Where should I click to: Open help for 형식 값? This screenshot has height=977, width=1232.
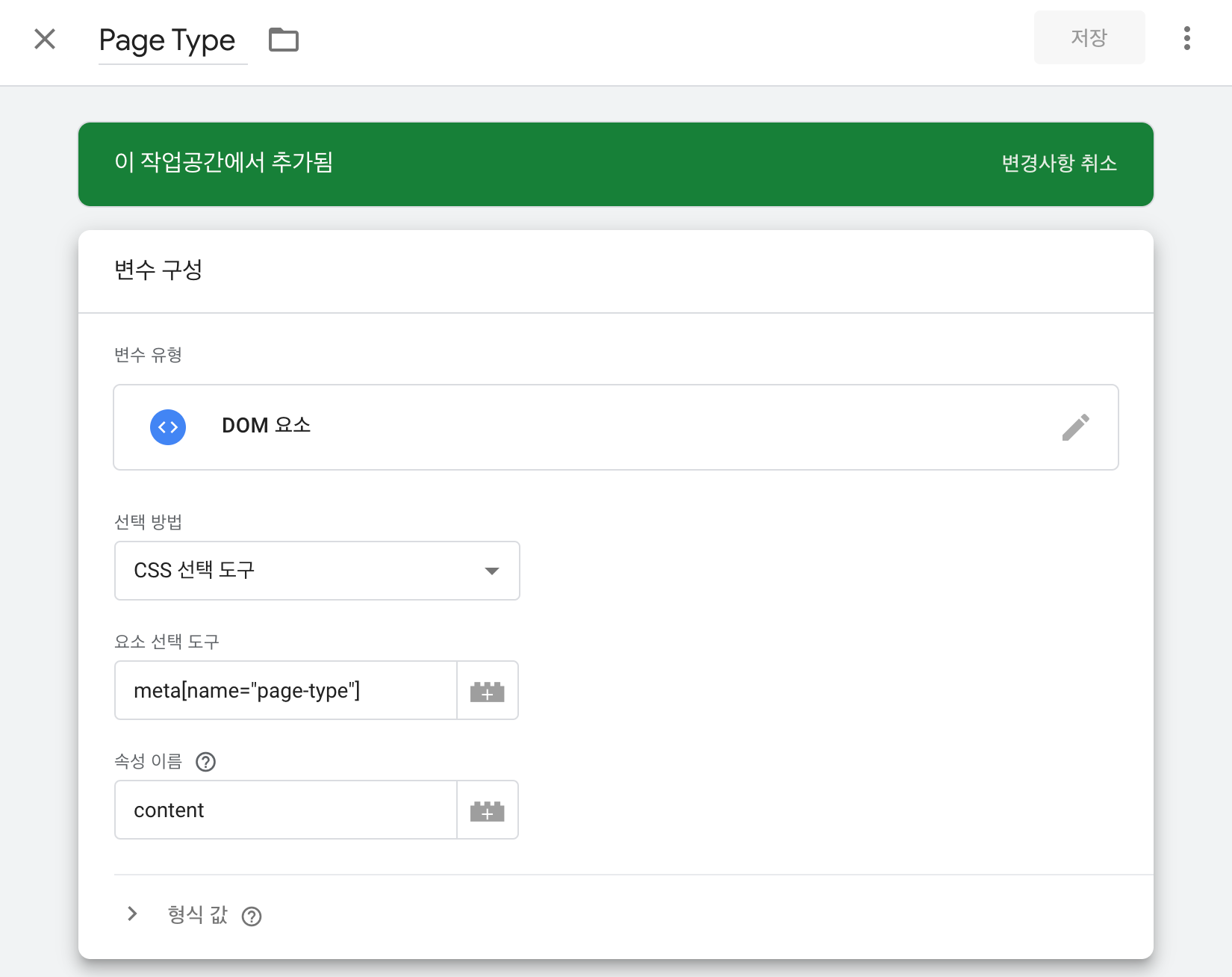tap(252, 916)
